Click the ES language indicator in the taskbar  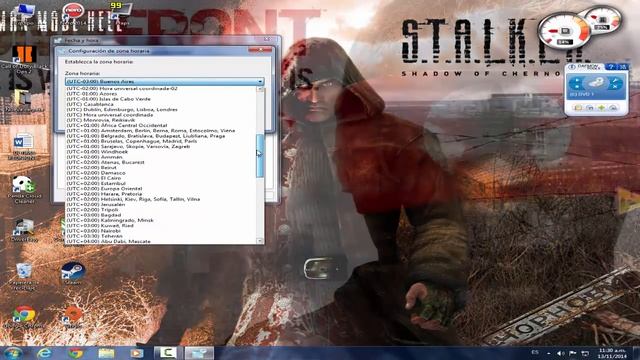click(x=535, y=352)
